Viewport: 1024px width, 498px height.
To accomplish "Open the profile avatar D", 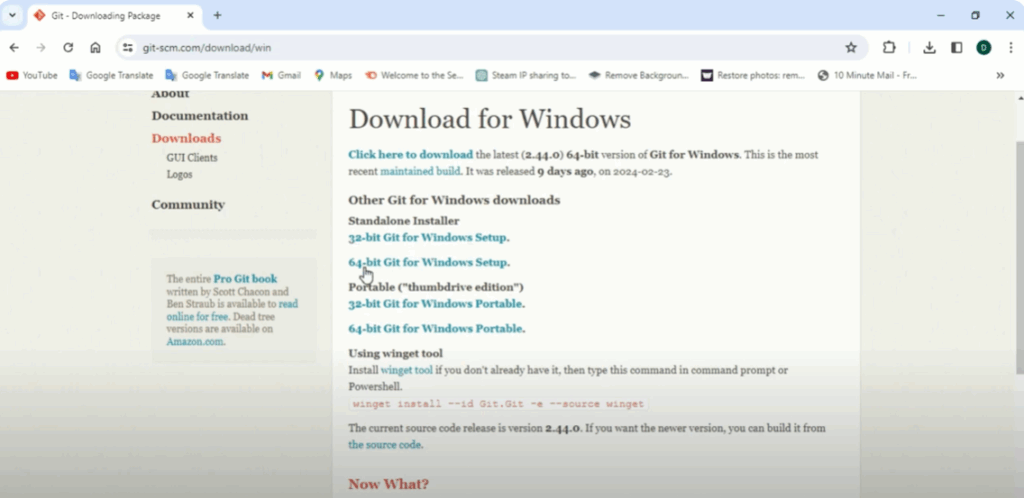I will click(x=984, y=48).
